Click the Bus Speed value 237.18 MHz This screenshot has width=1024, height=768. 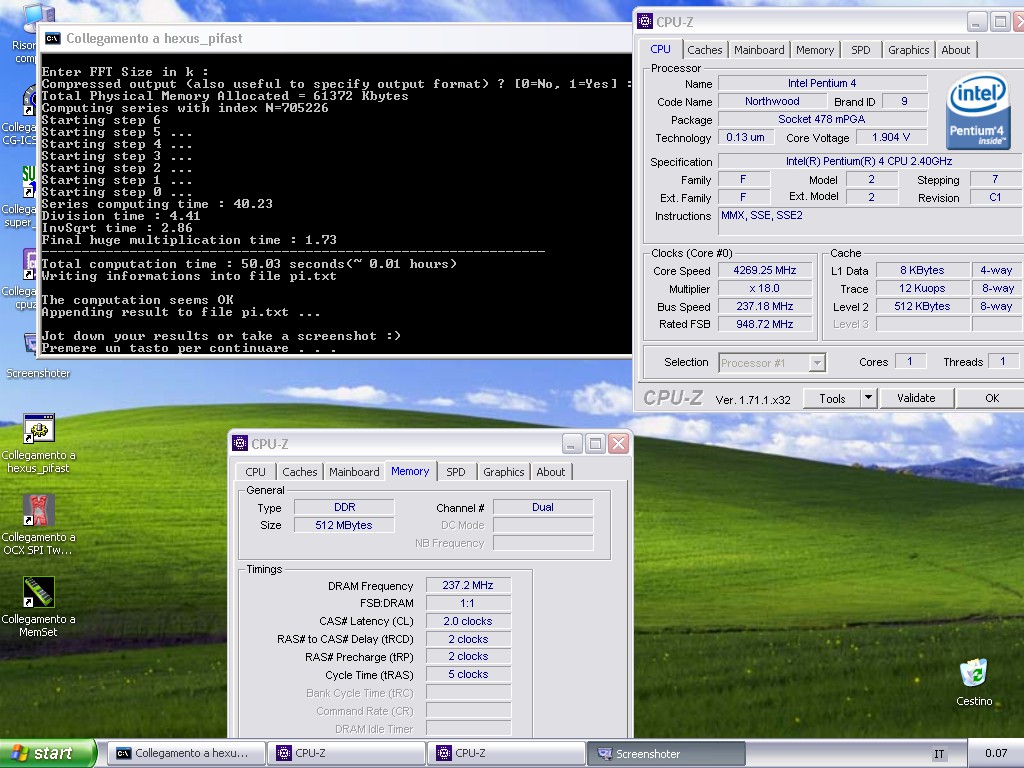(765, 306)
